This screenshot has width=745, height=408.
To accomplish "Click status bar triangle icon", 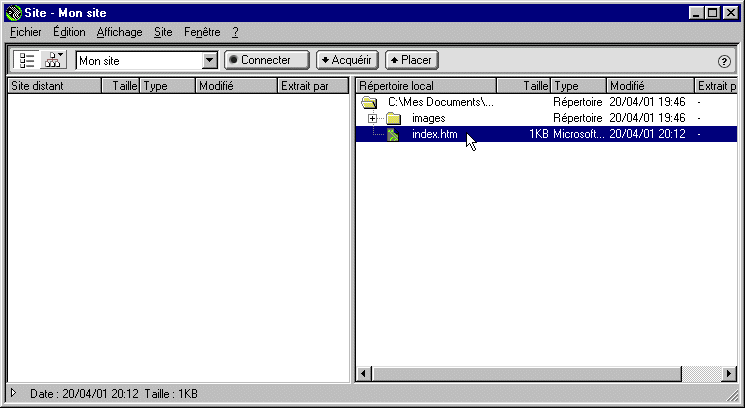I will pyautogui.click(x=13, y=393).
